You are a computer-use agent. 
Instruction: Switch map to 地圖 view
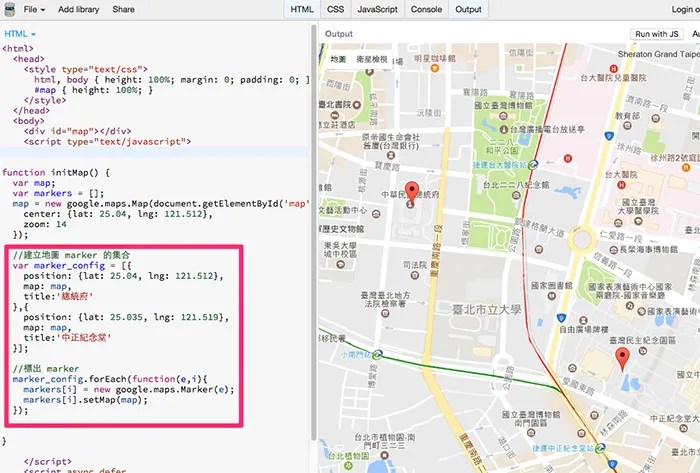[x=338, y=59]
